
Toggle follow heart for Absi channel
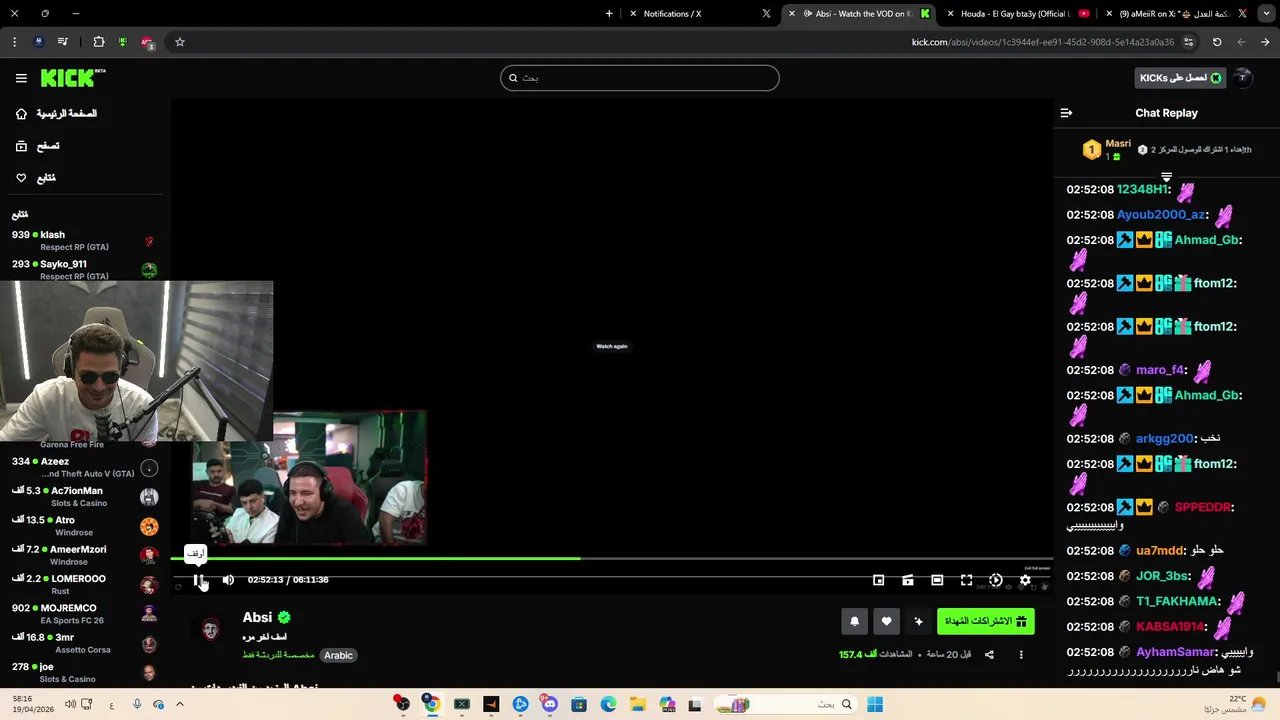pyautogui.click(x=886, y=621)
